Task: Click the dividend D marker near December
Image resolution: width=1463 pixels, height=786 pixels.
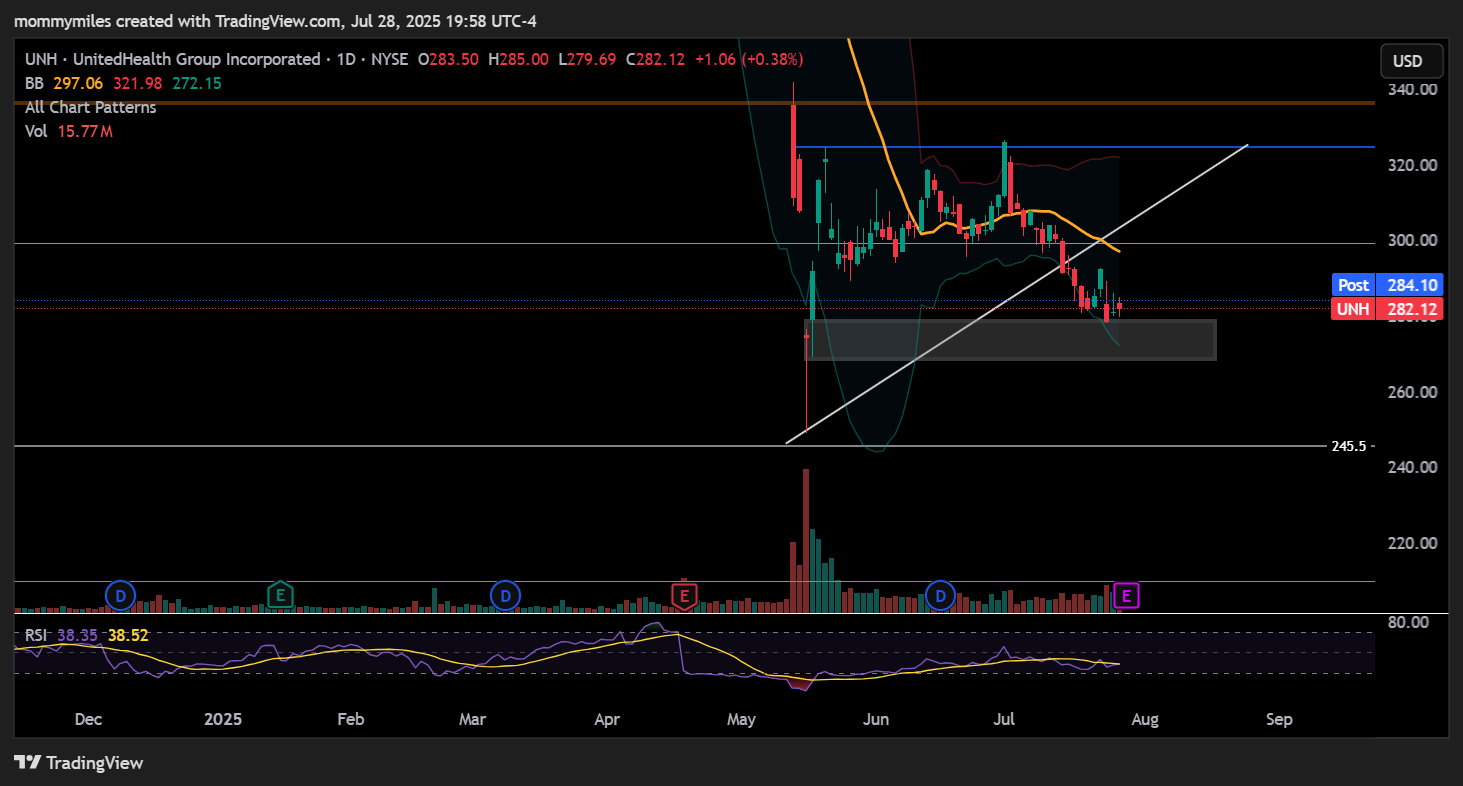Action: [120, 596]
